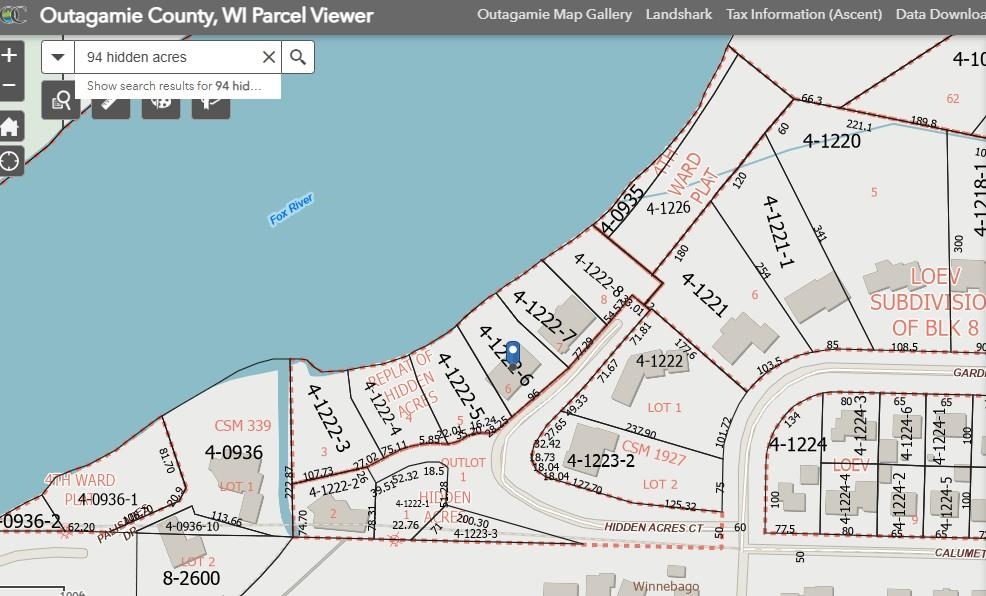Screen dimensions: 986x596
Task: Open the Landshark link
Action: (679, 15)
